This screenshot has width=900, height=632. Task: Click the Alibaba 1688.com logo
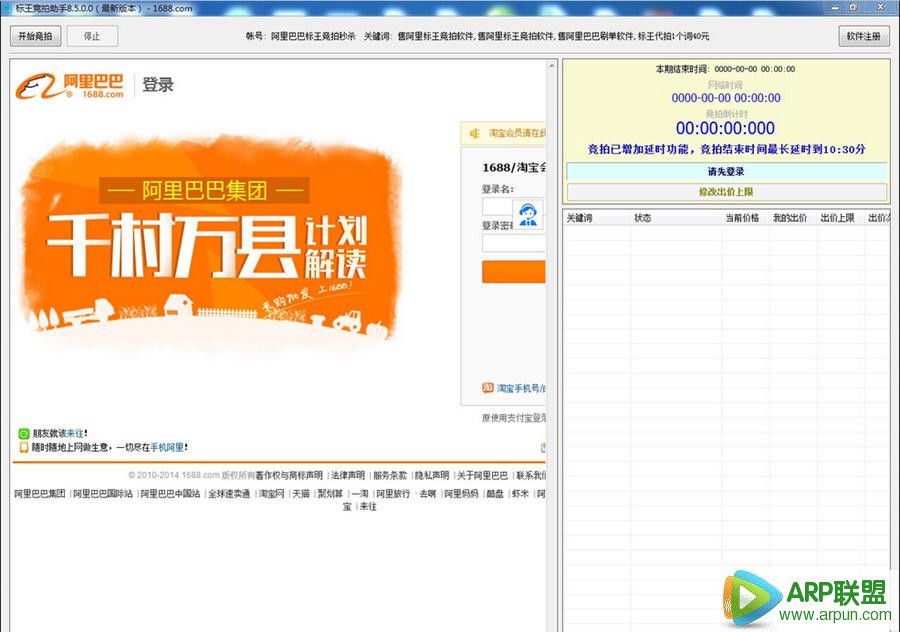point(70,86)
